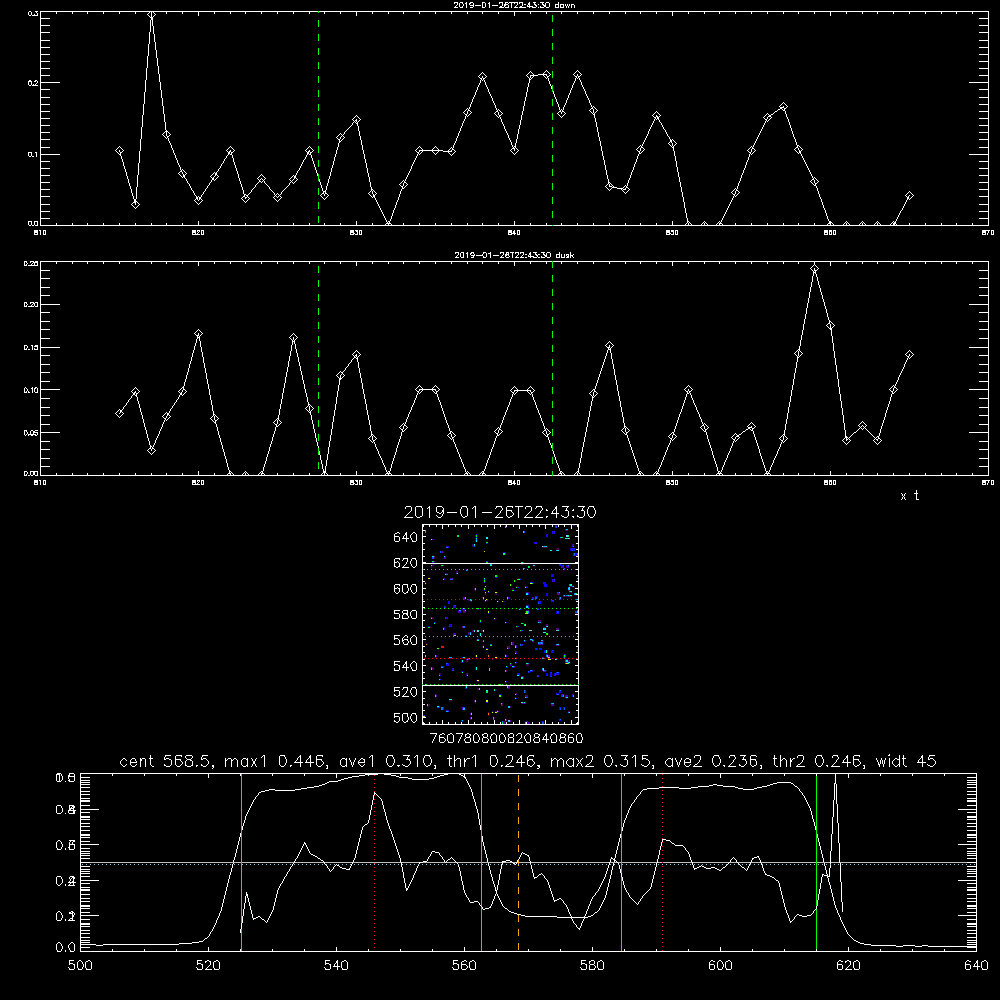
Task: Click the tallest diamond marker in dawn plot
Action: click(151, 14)
